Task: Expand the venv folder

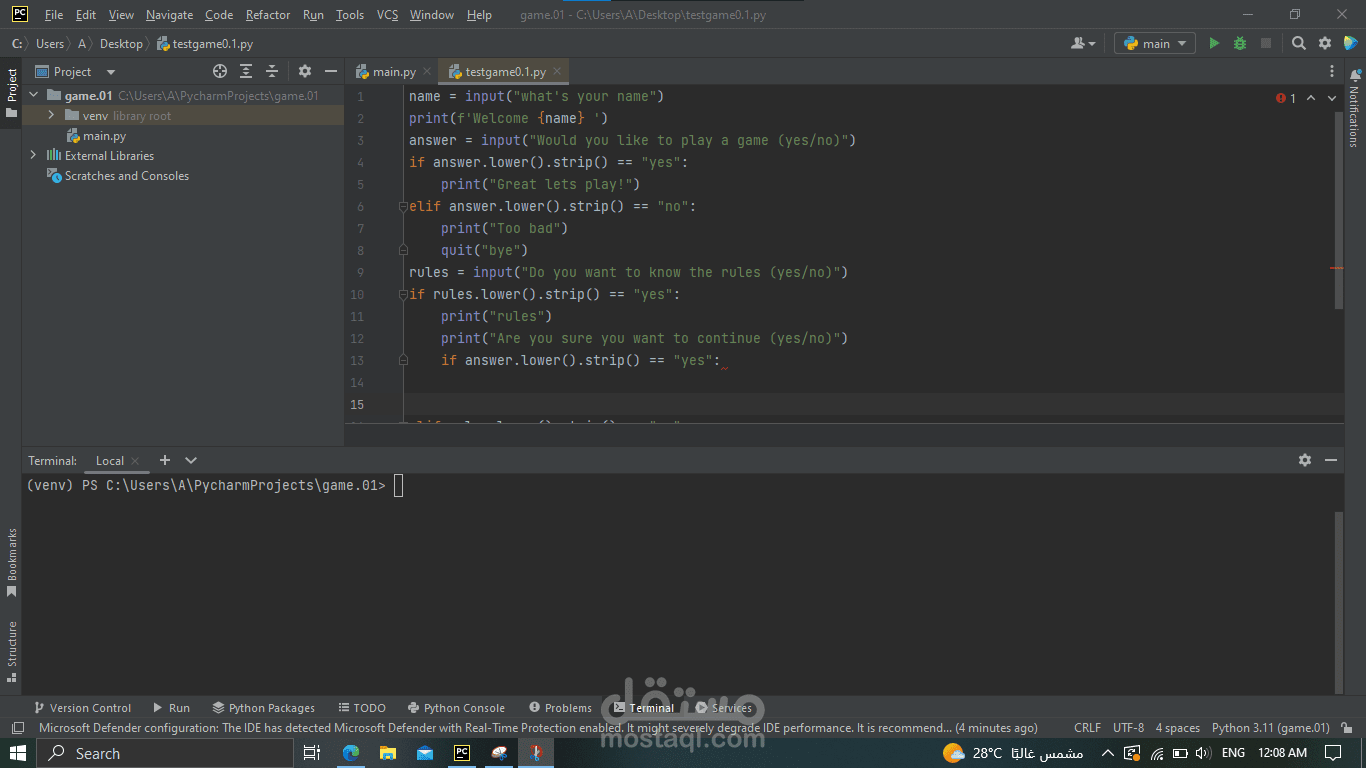Action: coord(51,116)
